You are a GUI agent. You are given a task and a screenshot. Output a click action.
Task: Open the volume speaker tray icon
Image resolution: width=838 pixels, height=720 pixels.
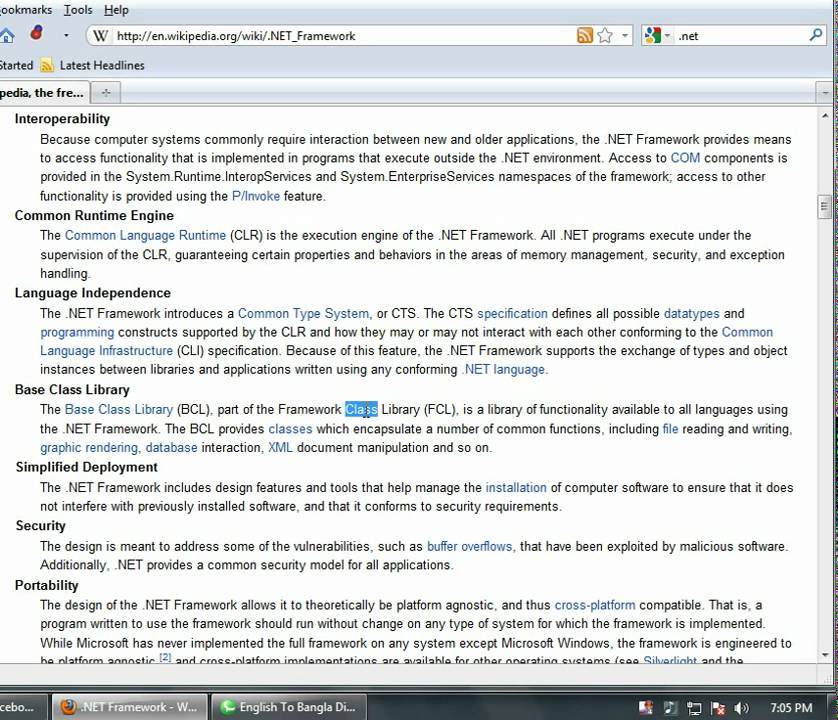click(x=742, y=708)
